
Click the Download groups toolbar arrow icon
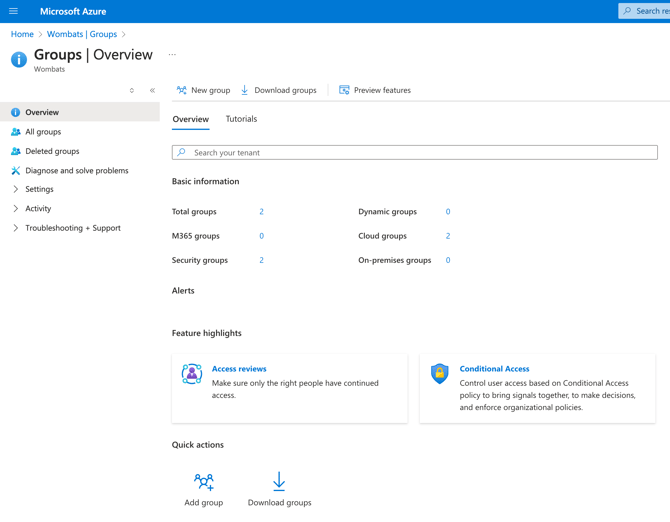[x=244, y=90]
